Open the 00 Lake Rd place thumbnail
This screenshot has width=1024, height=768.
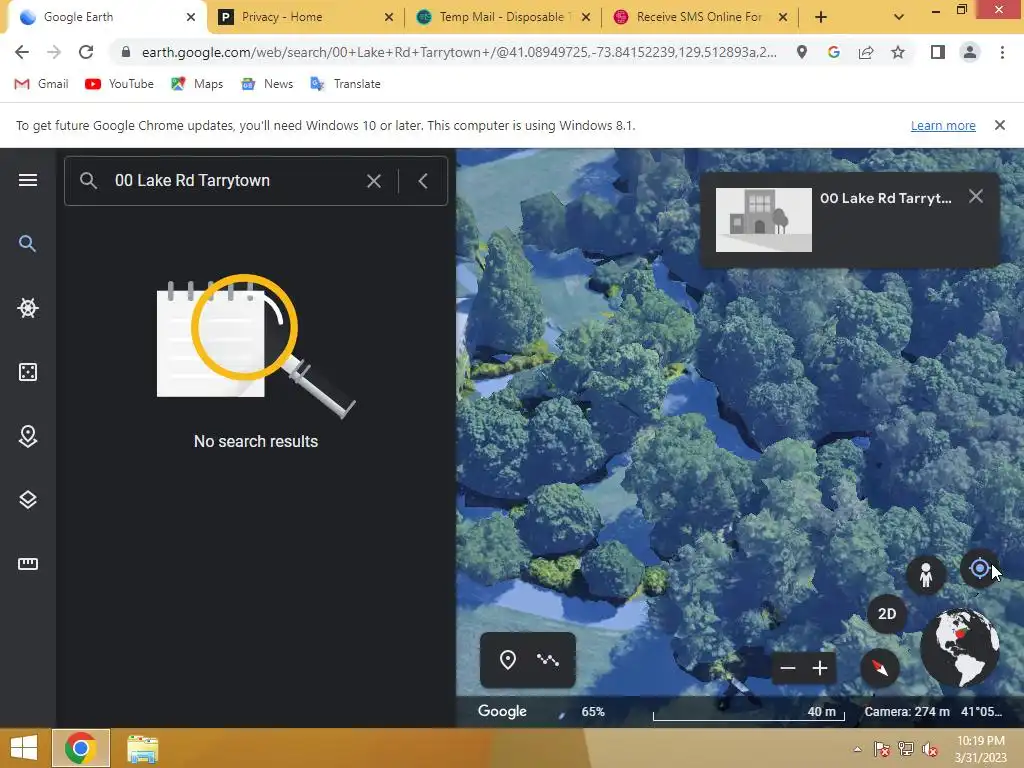coord(763,220)
